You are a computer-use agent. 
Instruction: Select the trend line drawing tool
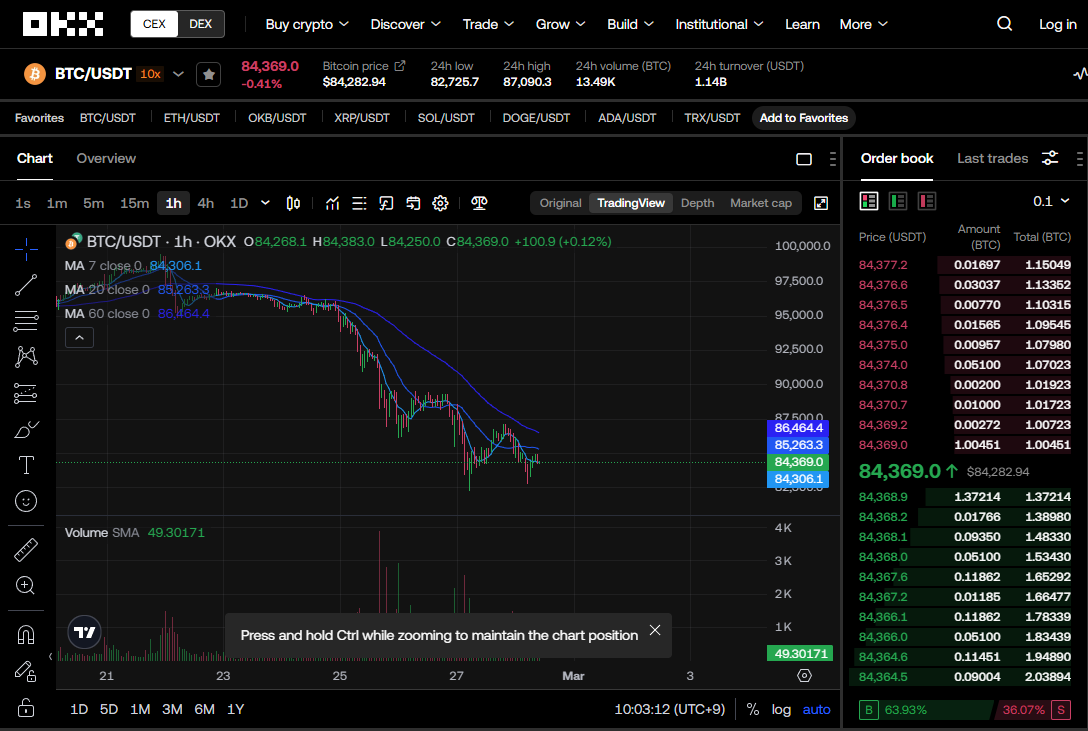(26, 284)
